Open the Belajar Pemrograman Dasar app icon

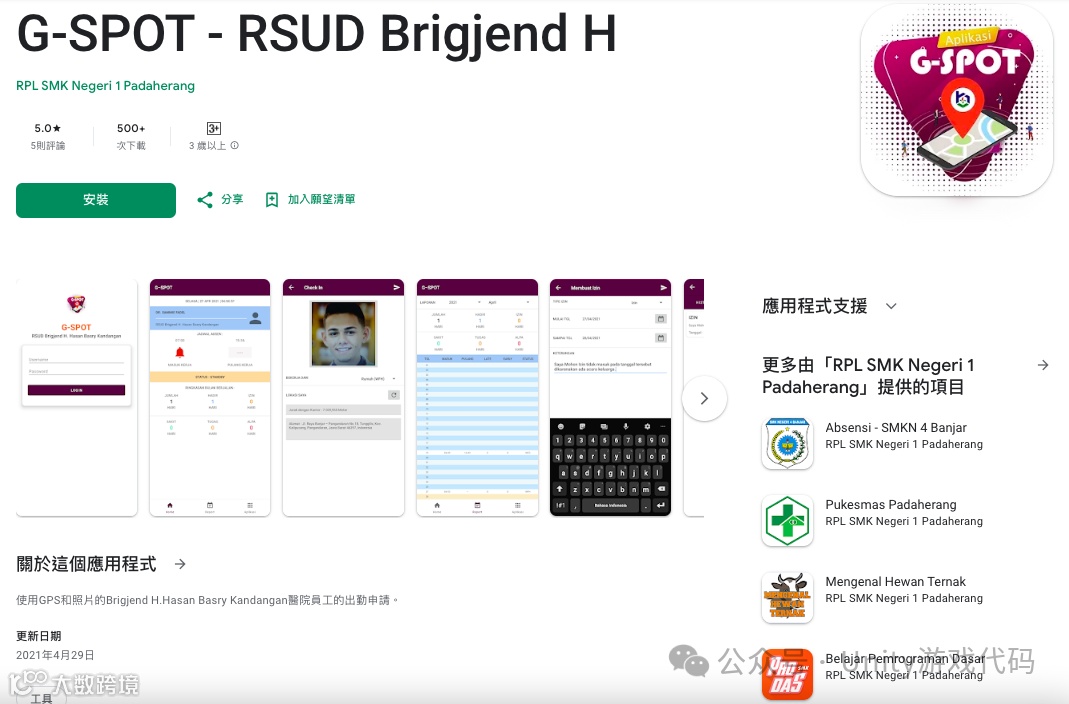[x=787, y=675]
